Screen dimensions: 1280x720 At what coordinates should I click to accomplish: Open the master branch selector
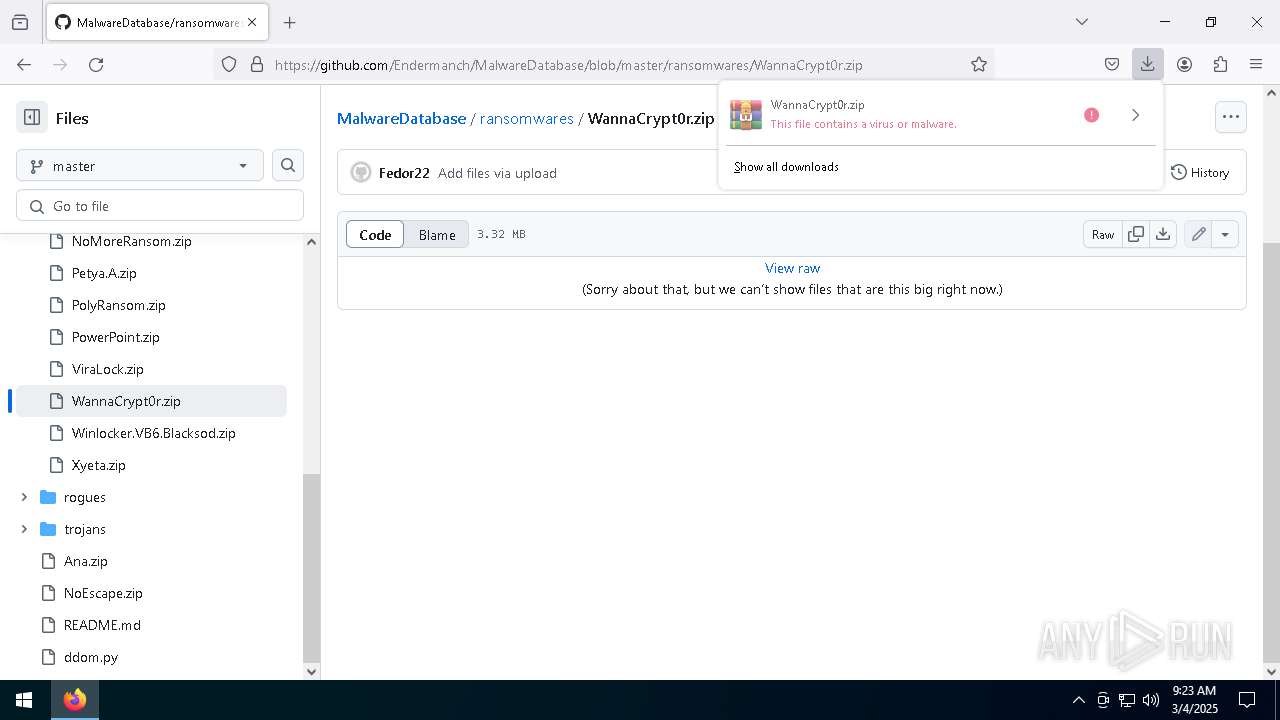[x=140, y=165]
